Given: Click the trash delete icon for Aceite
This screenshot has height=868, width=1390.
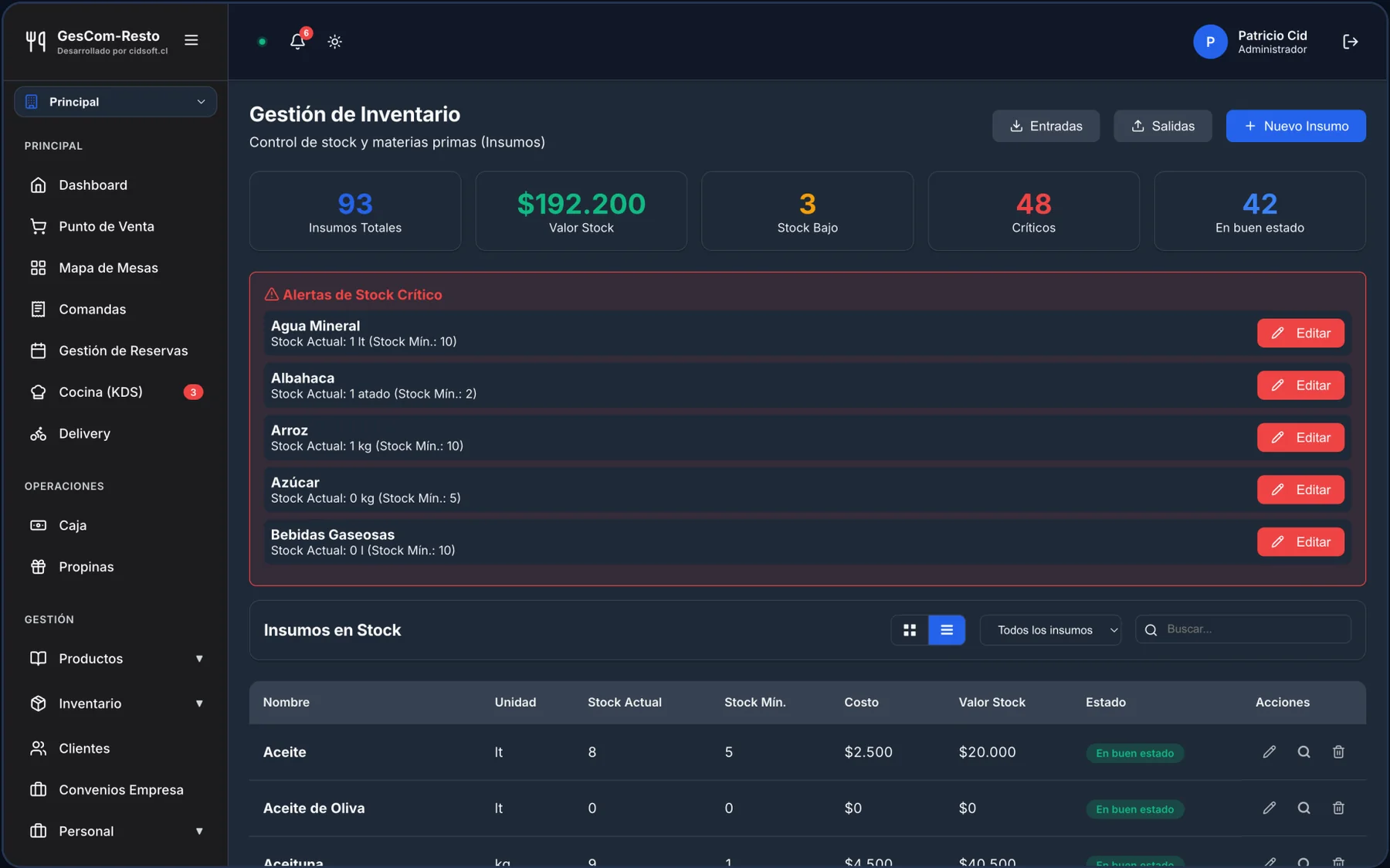Looking at the screenshot, I should [x=1338, y=751].
